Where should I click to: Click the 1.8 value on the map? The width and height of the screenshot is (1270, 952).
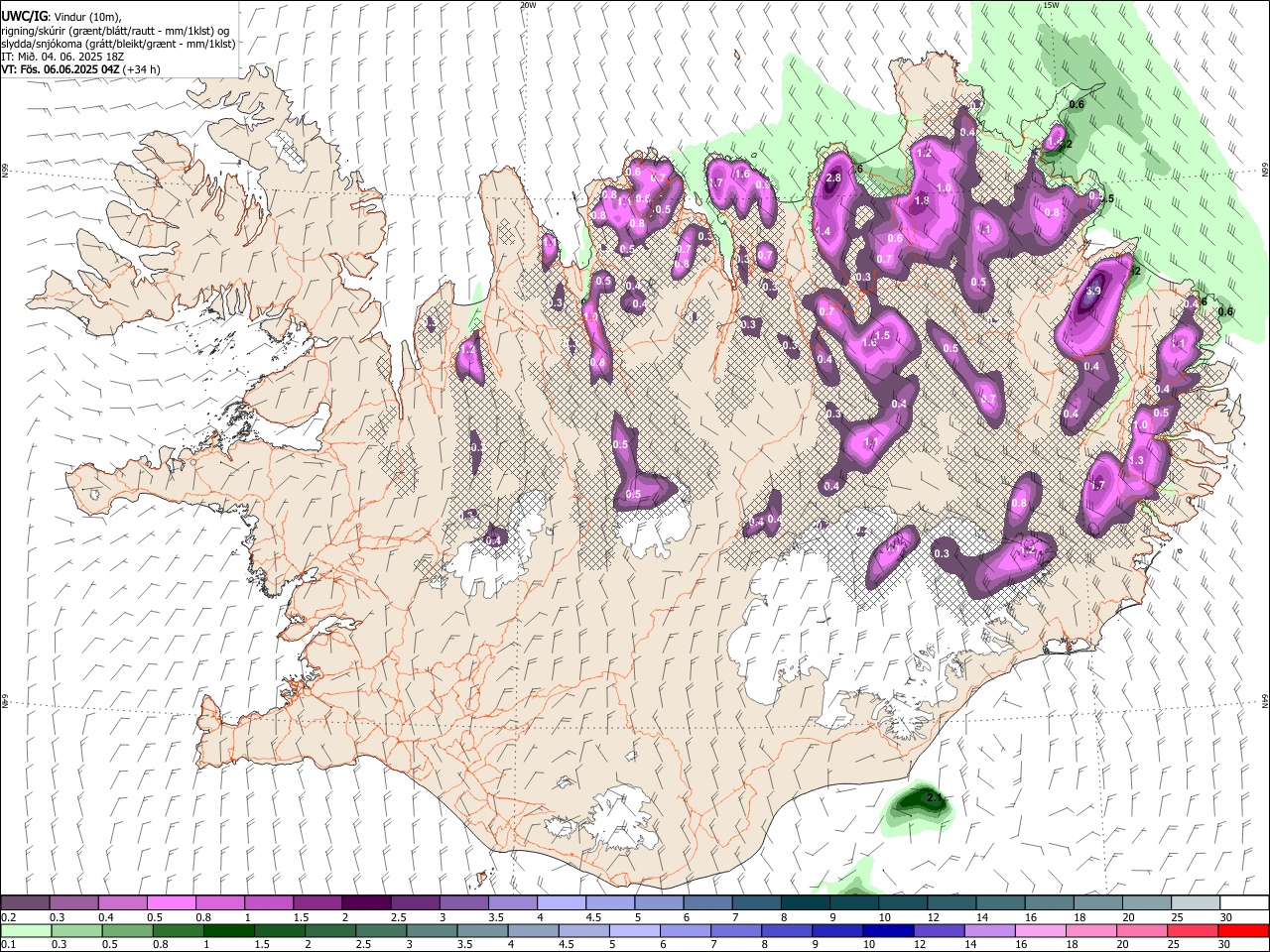tap(921, 200)
